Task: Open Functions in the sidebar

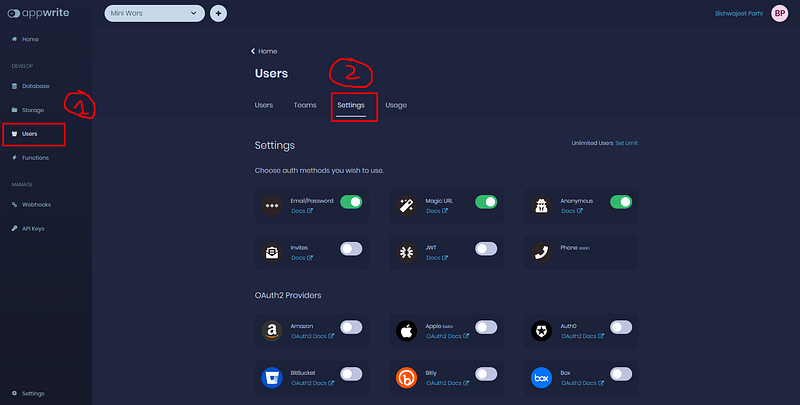Action: pyautogui.click(x=31, y=158)
